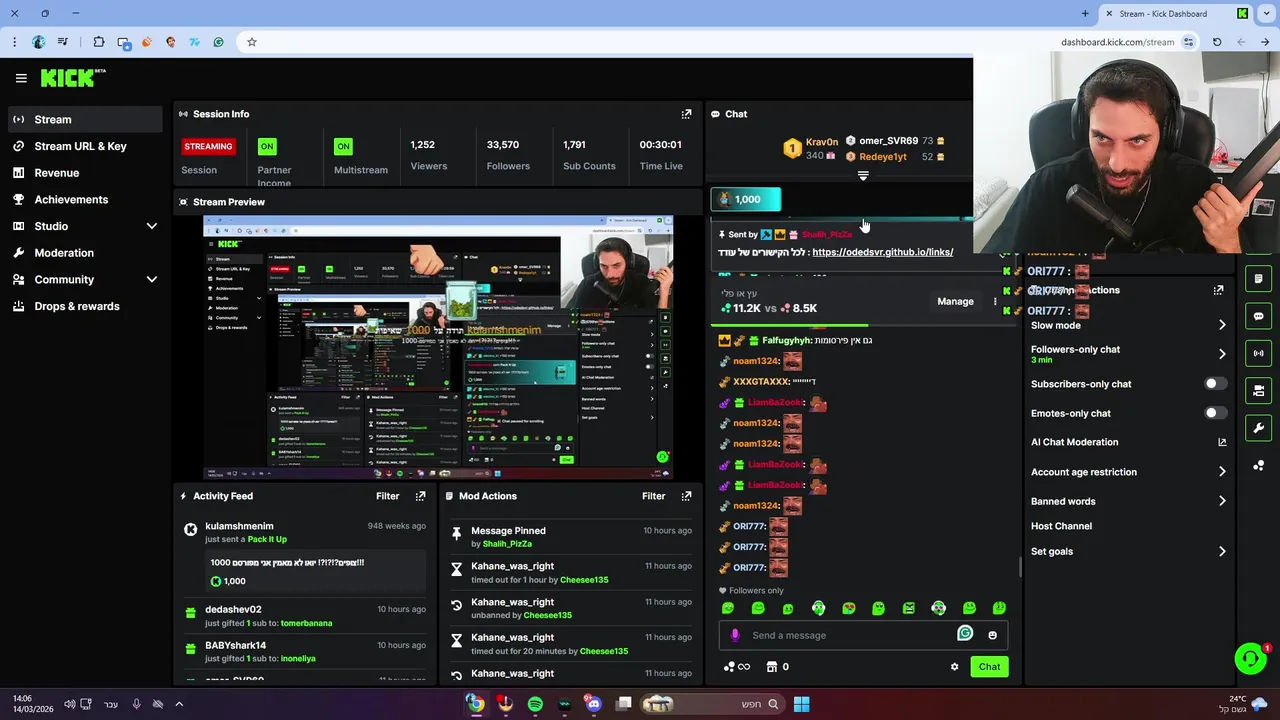The height and width of the screenshot is (720, 1280).
Task: Open chat settings gear icon
Action: (x=954, y=667)
